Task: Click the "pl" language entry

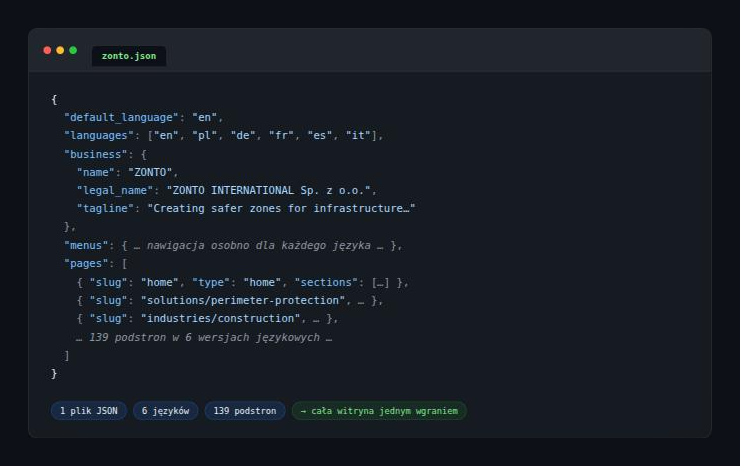Action: tap(204, 136)
